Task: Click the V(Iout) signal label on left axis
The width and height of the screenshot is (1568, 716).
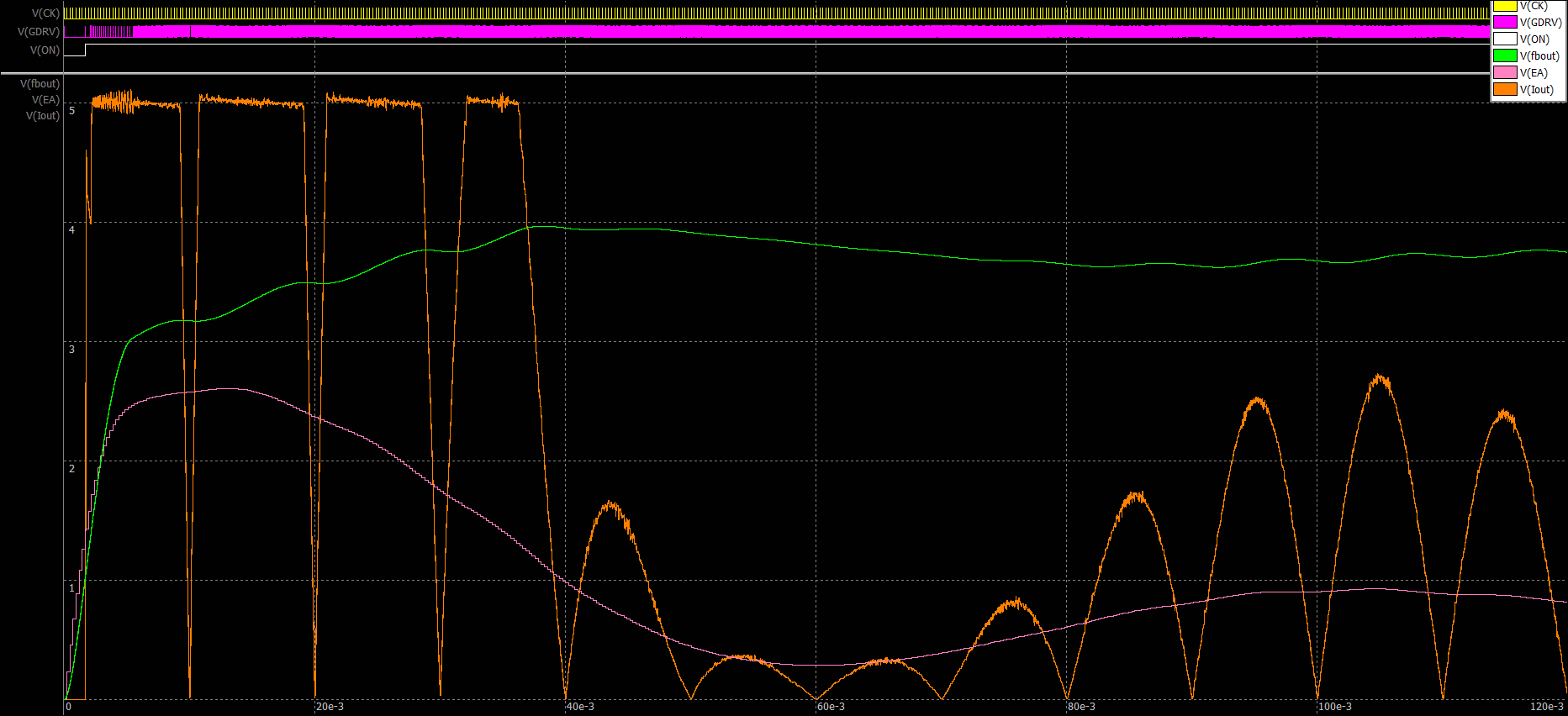Action: click(43, 116)
